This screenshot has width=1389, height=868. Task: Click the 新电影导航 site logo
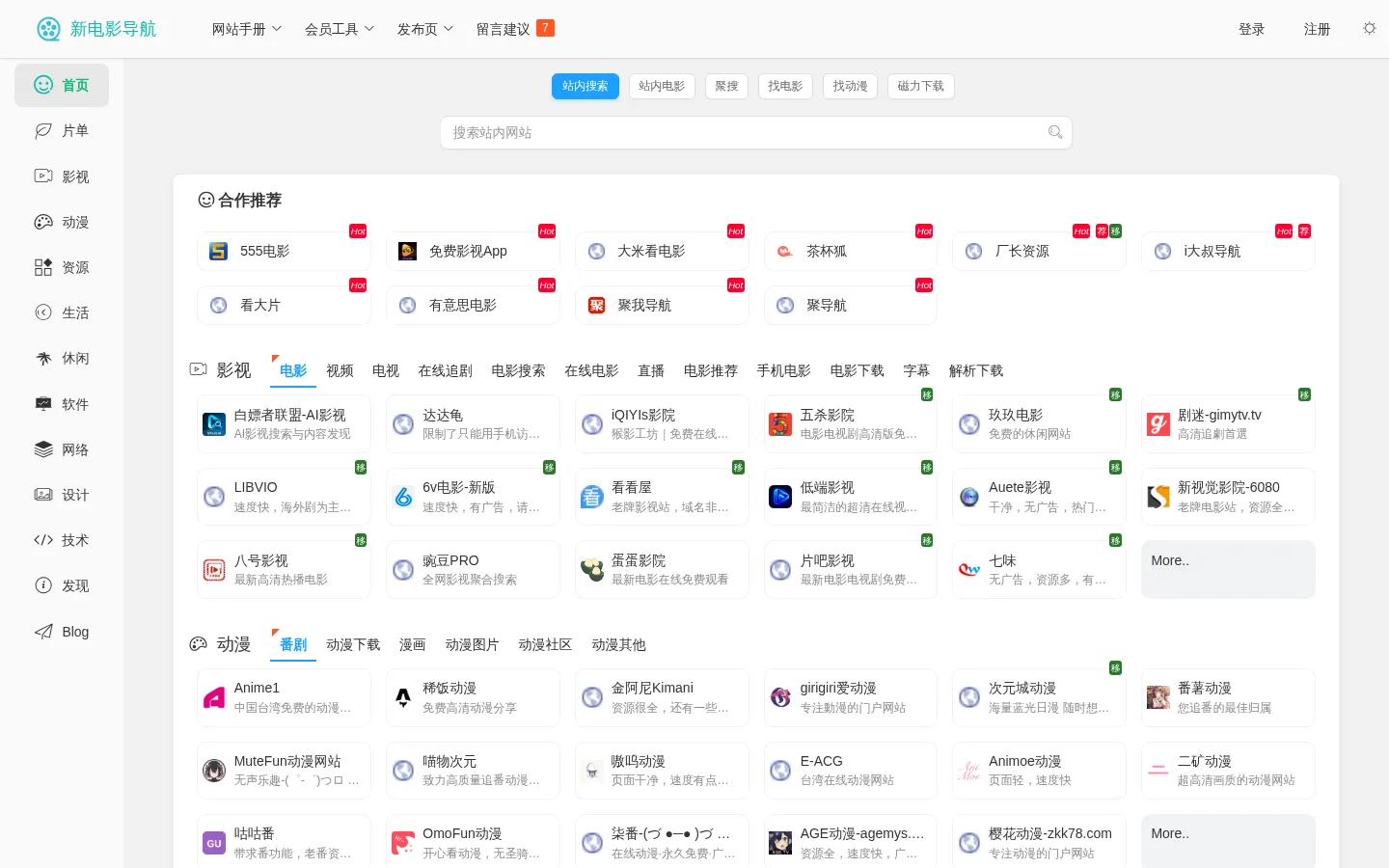click(96, 29)
